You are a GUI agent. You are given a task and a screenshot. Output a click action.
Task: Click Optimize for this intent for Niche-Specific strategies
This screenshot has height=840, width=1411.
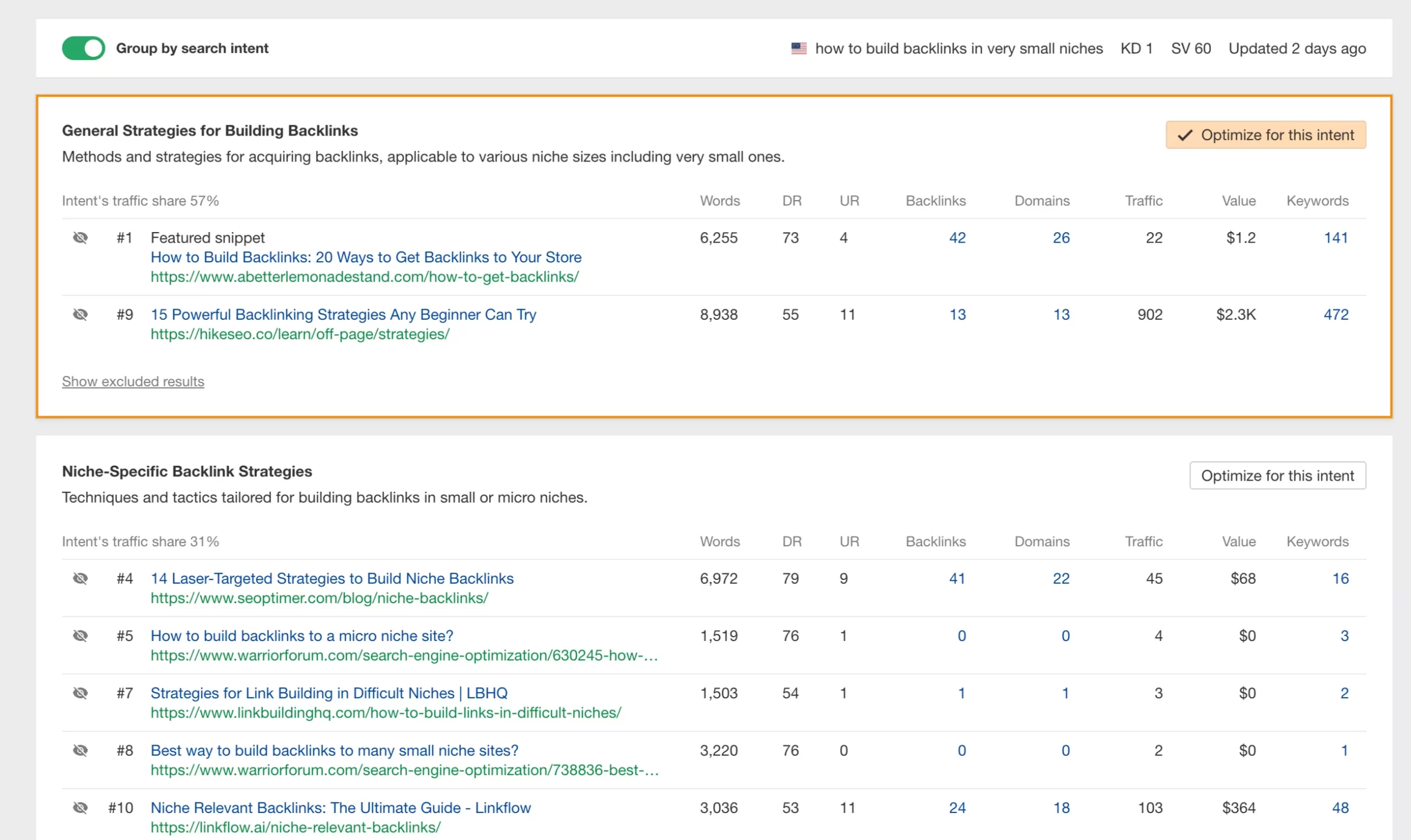1278,476
